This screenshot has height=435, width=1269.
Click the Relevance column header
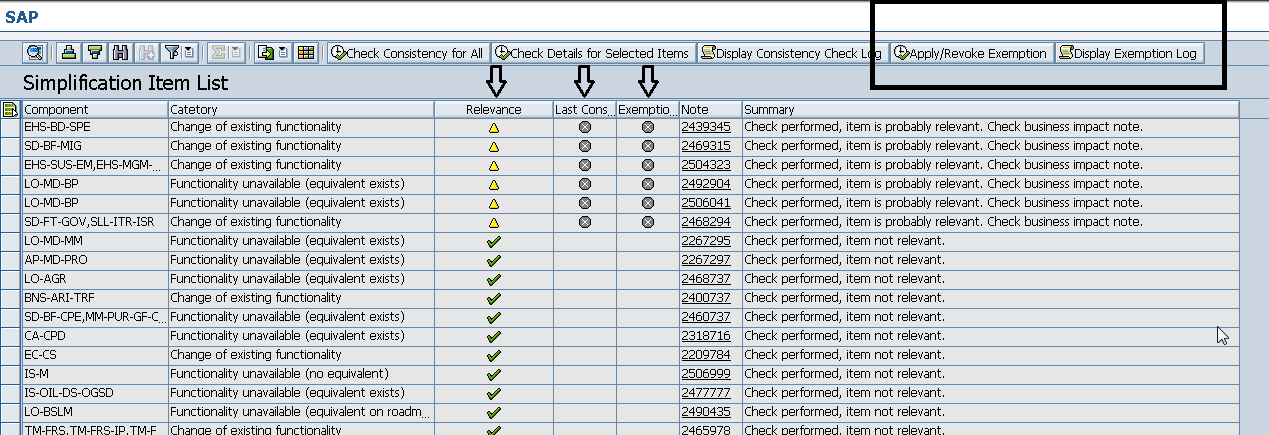(493, 109)
